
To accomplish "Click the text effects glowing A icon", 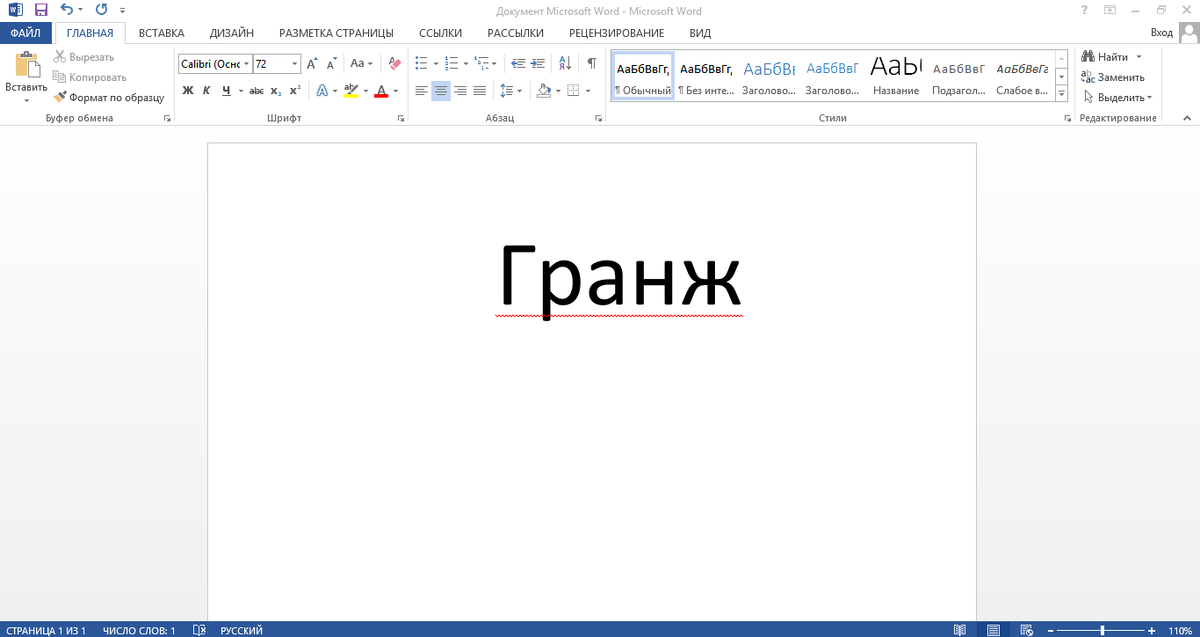I will [322, 90].
